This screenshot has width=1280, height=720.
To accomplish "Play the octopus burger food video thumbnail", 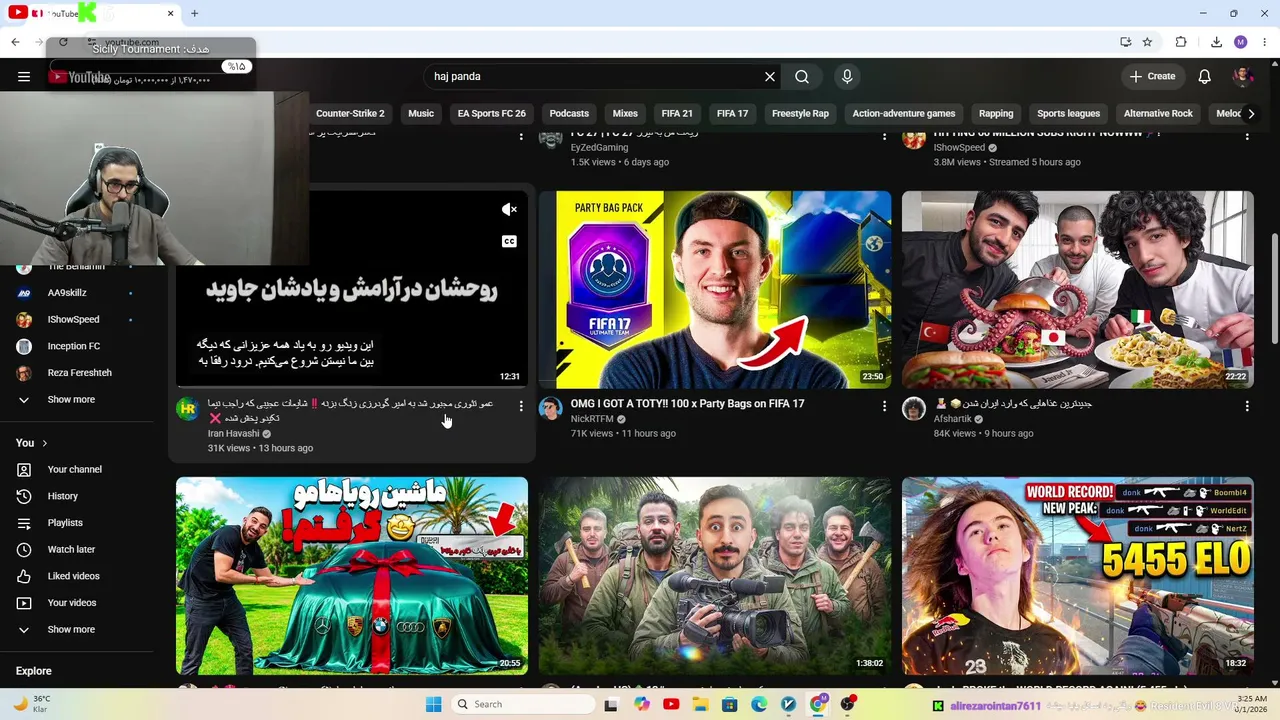I will 1078,290.
